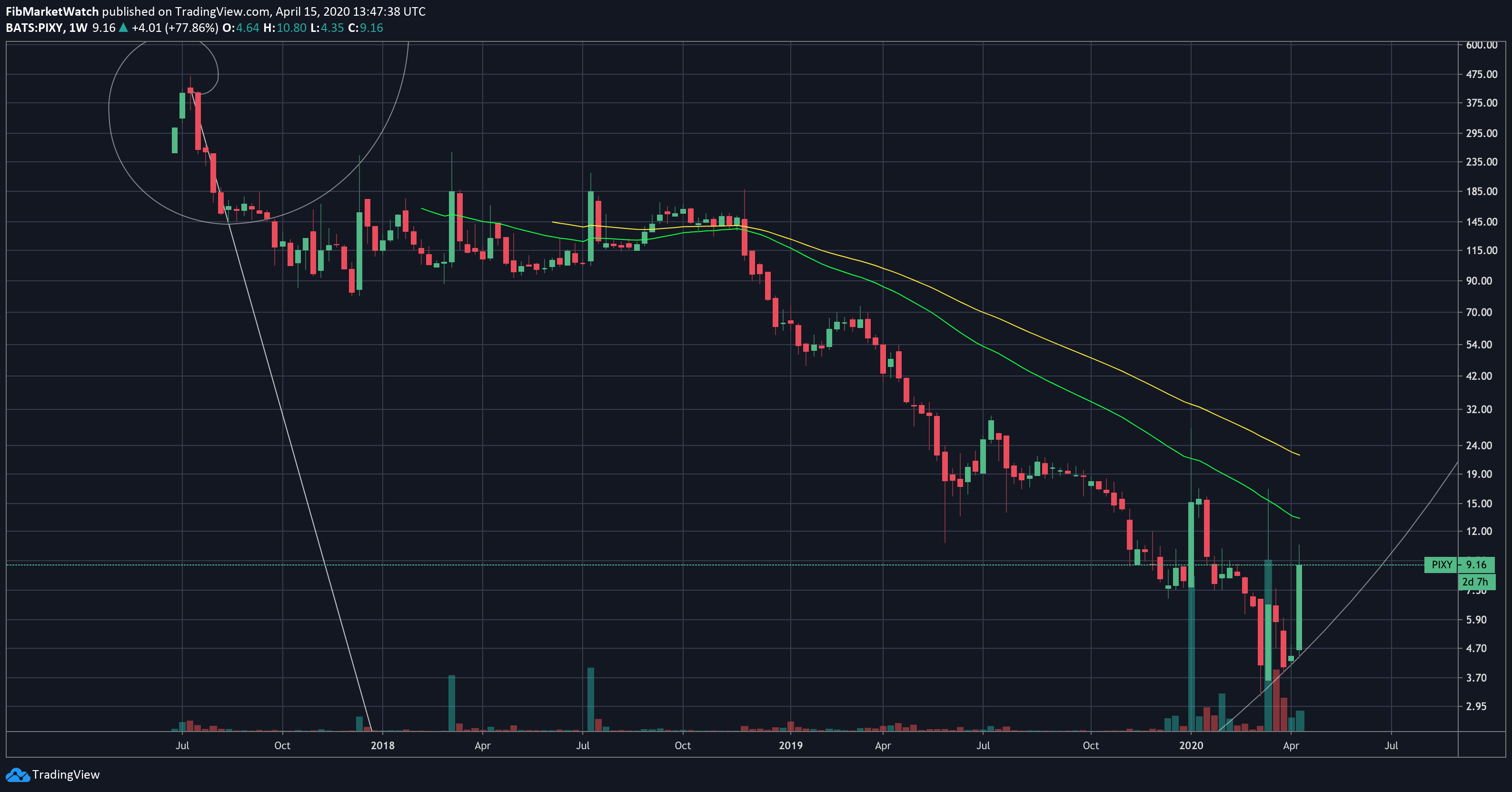Click the low value L:4.35

(327, 28)
